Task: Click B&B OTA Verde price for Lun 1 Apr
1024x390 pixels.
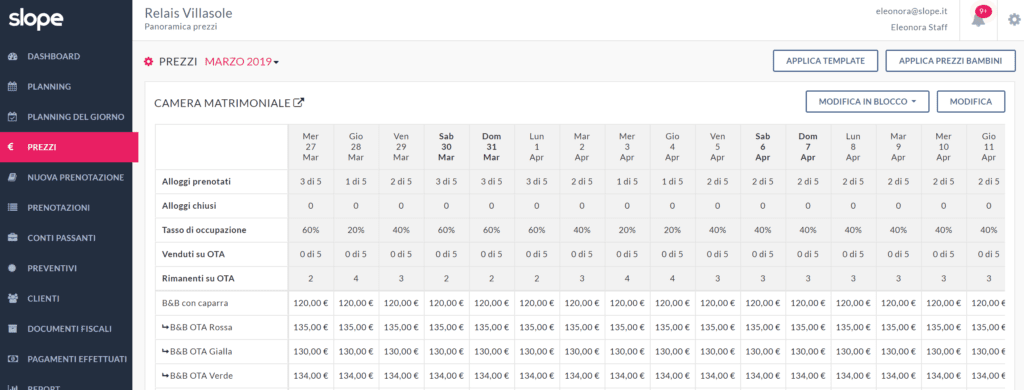Action: (536, 376)
